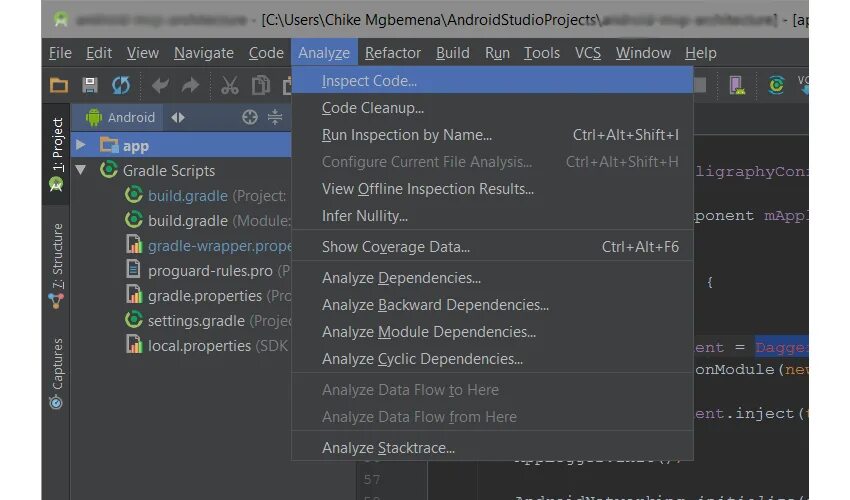Click the Open folder toolbar icon
This screenshot has height=500, width=850.
[59, 86]
